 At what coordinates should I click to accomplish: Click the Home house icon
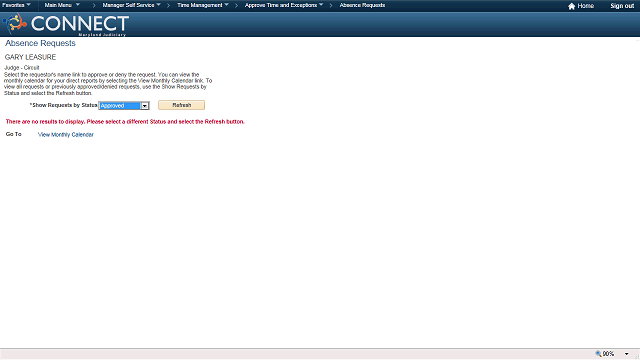571,6
